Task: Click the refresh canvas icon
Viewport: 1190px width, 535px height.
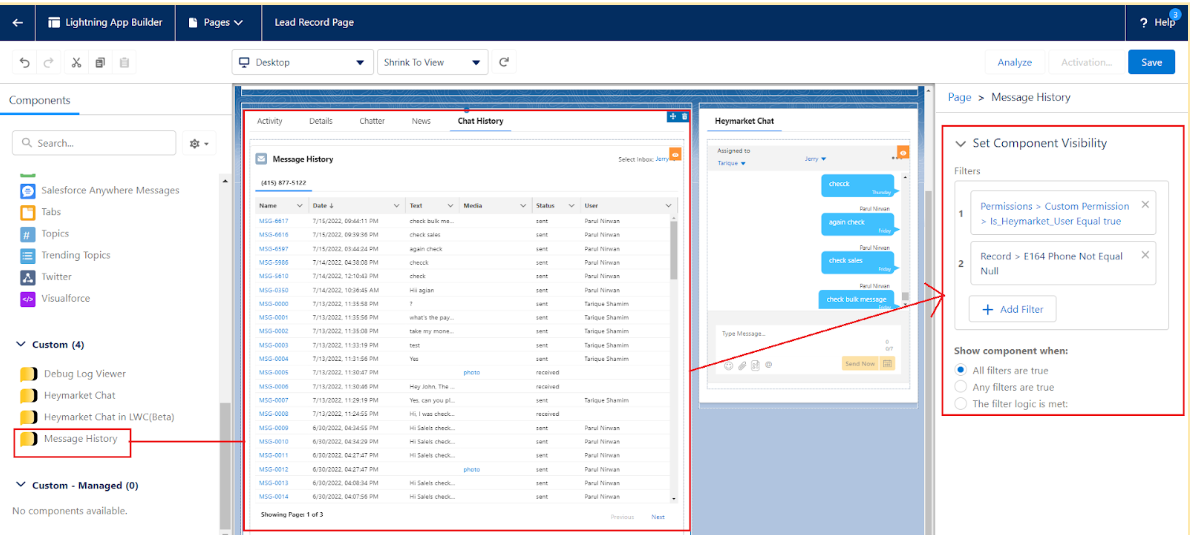Action: [x=504, y=62]
